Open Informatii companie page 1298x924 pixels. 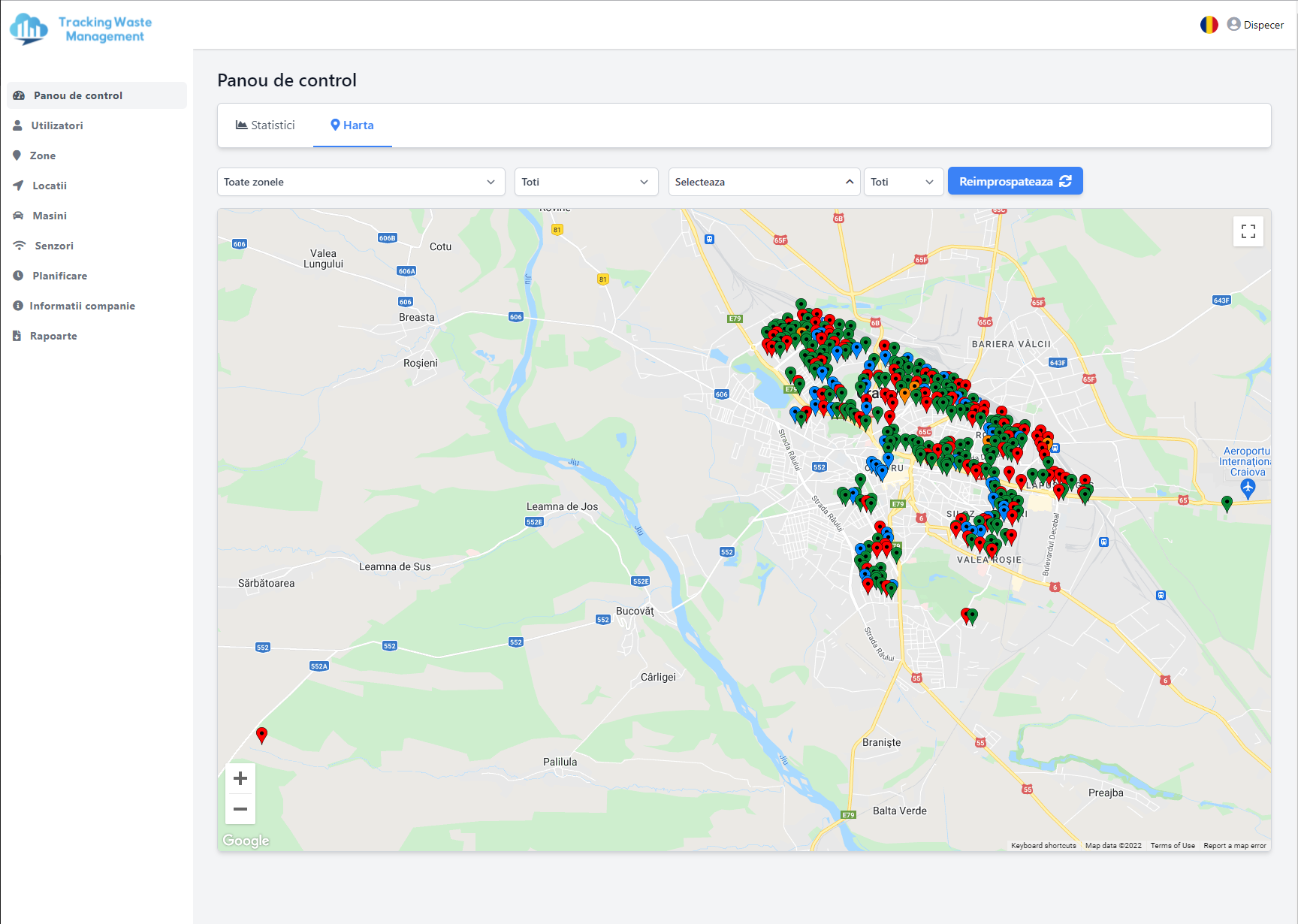83,306
